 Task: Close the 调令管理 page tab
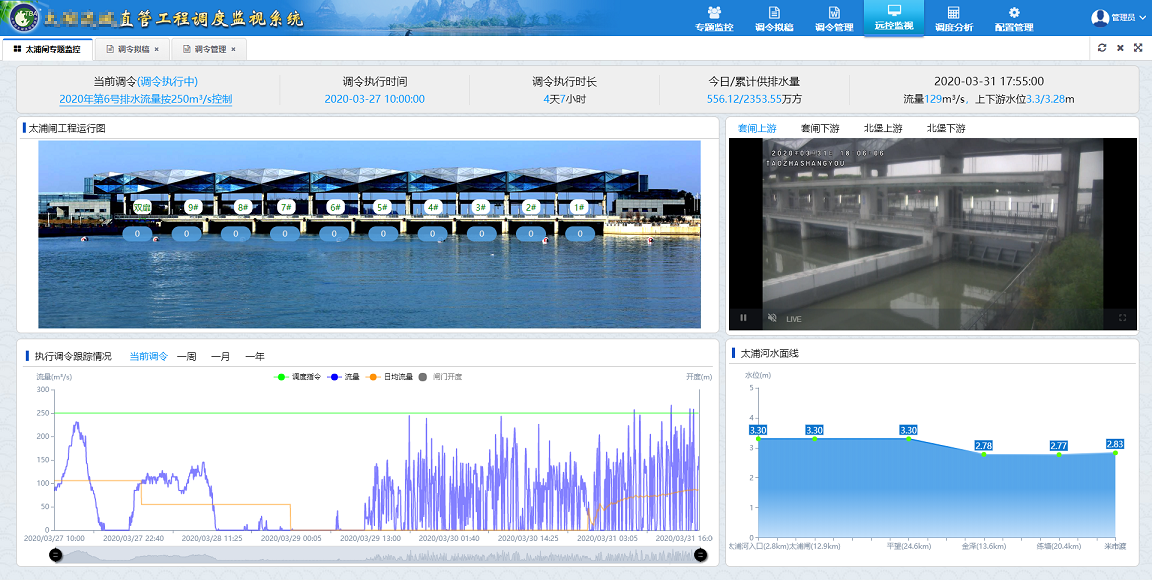click(233, 49)
